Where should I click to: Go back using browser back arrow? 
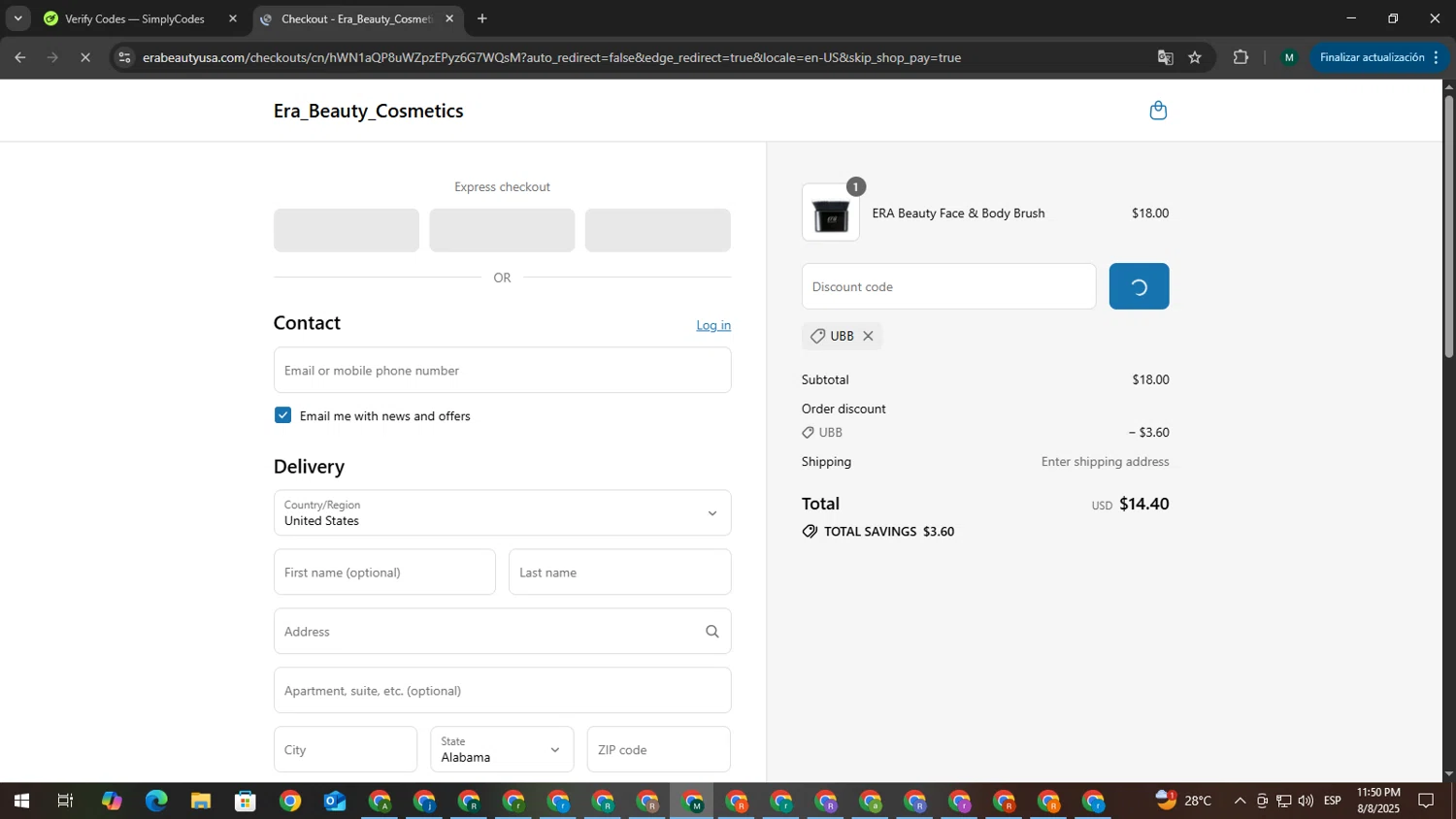click(x=19, y=57)
